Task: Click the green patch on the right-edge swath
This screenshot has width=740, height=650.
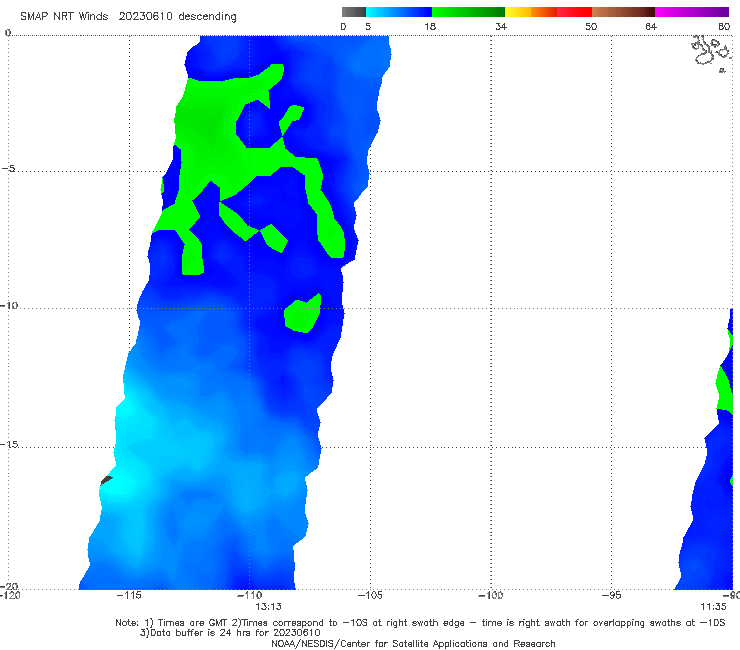Action: click(725, 389)
